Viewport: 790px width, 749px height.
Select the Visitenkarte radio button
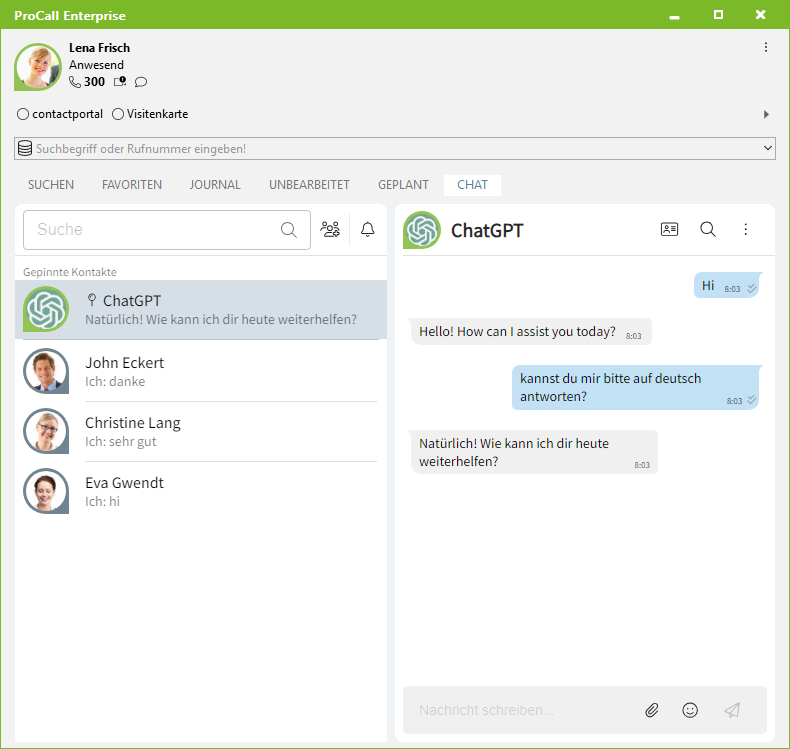tap(118, 114)
